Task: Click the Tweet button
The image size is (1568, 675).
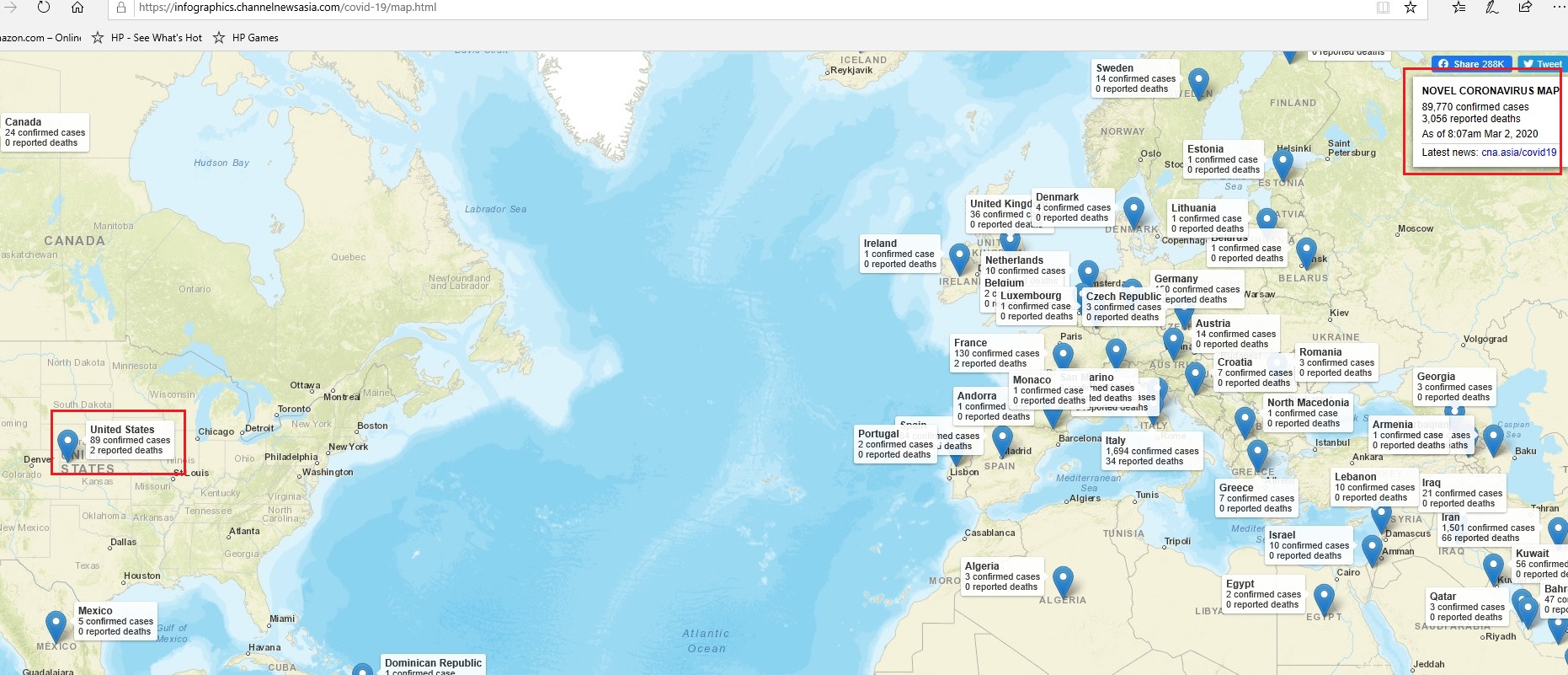Action: 1542,63
